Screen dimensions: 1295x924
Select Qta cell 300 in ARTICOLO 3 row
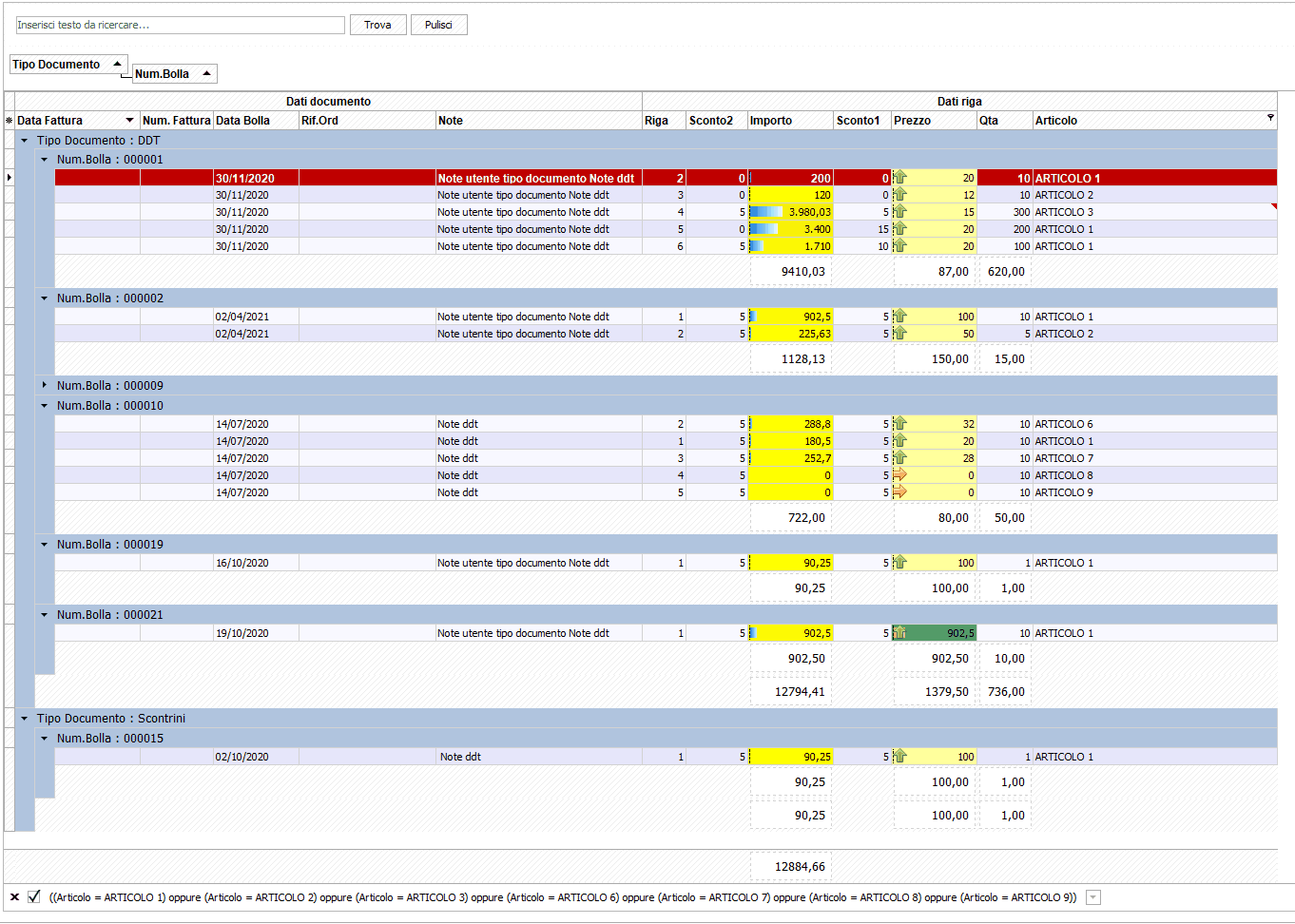tap(1004, 212)
